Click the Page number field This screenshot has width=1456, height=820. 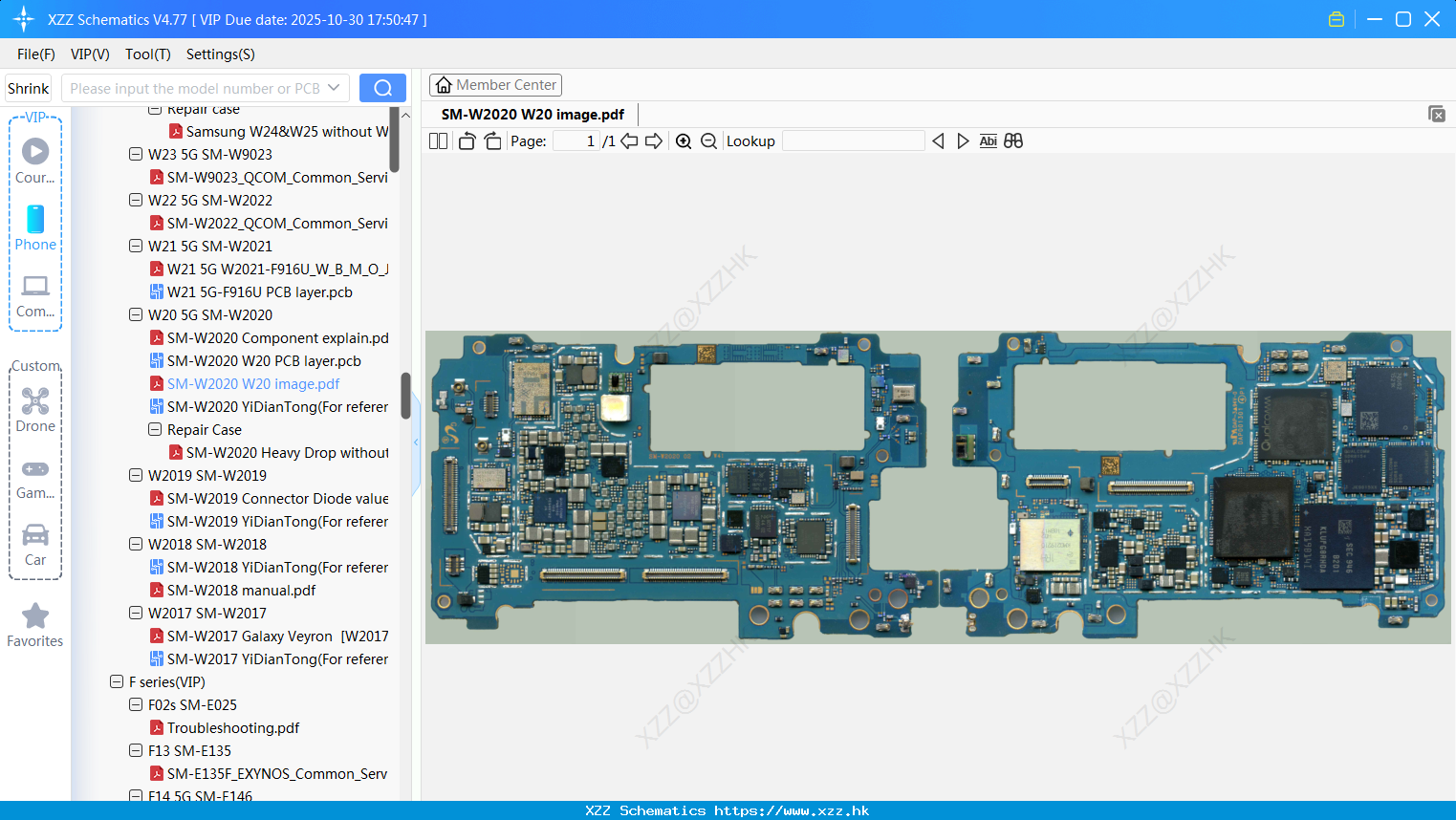coord(576,141)
